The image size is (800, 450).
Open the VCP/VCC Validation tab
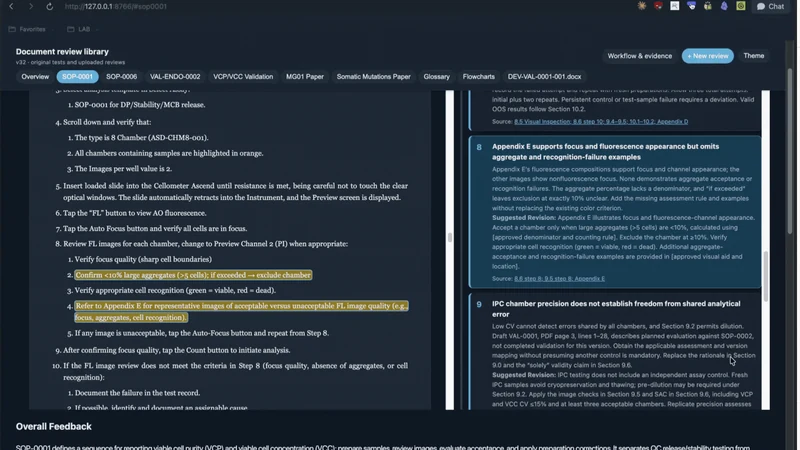pos(243,77)
